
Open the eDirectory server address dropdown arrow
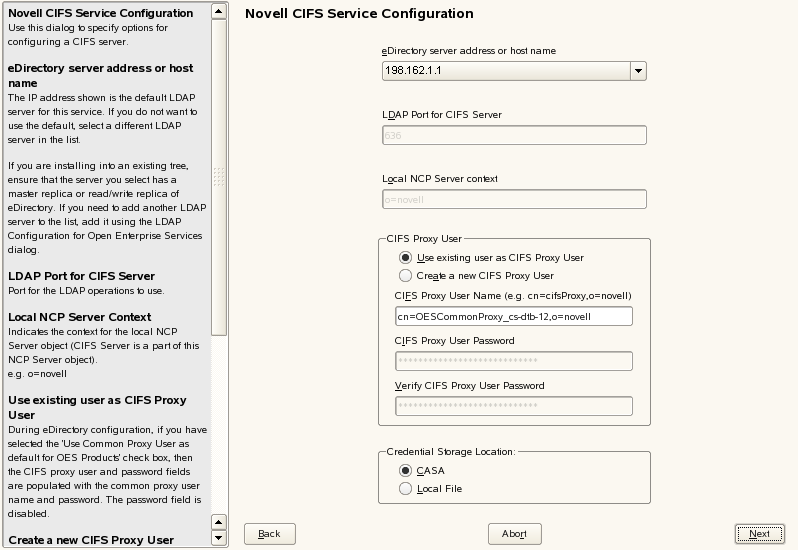coord(638,71)
